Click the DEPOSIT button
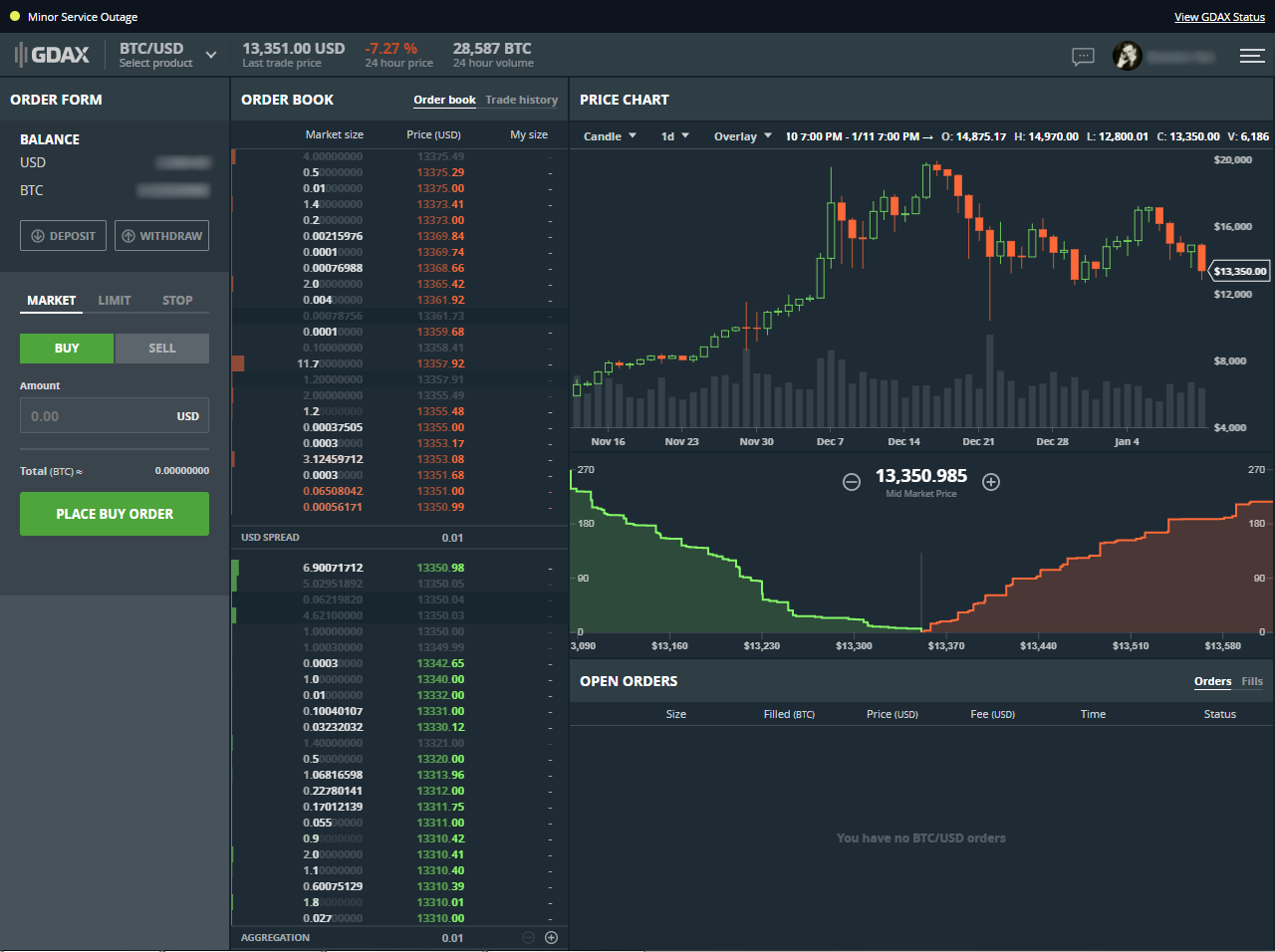1275x952 pixels. point(63,236)
